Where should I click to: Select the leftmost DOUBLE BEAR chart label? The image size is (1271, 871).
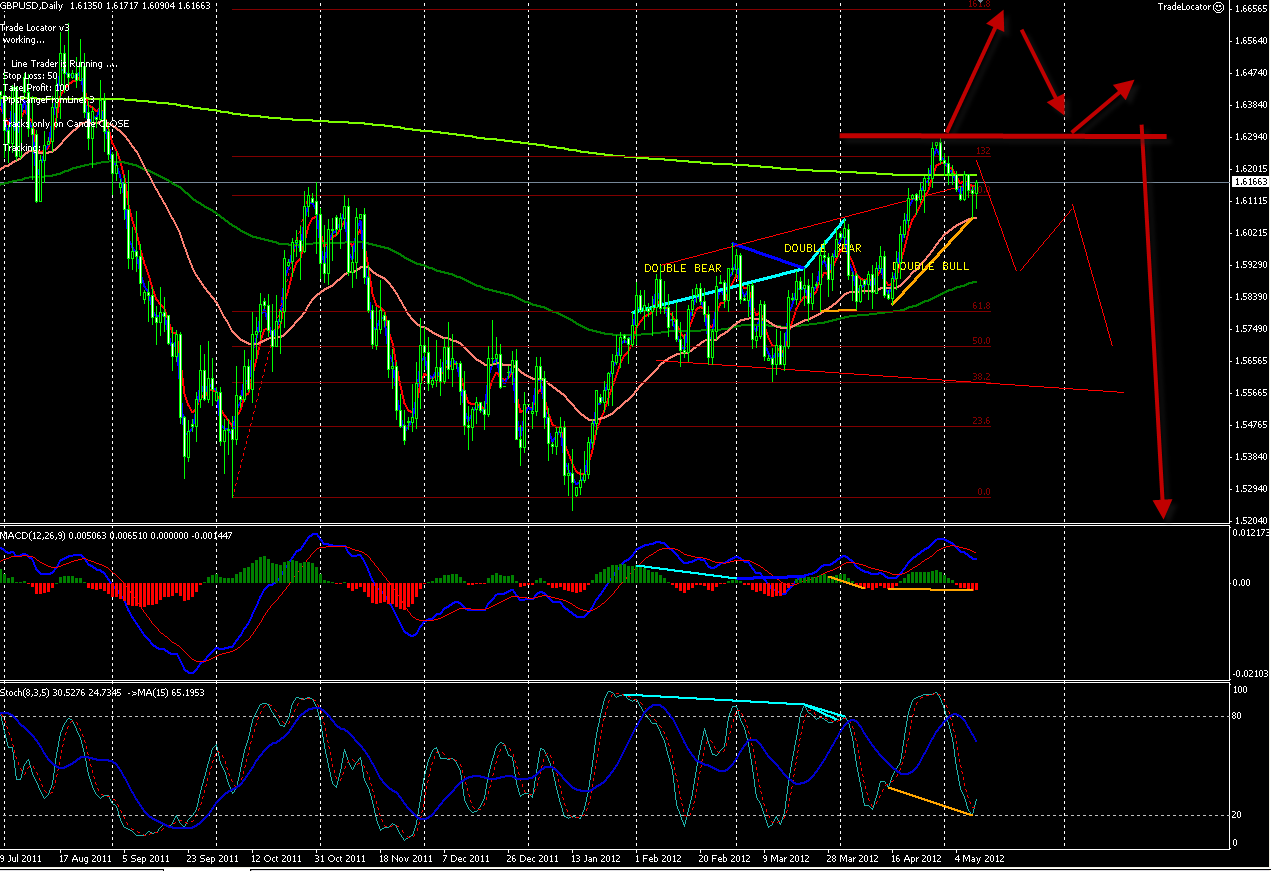point(683,268)
